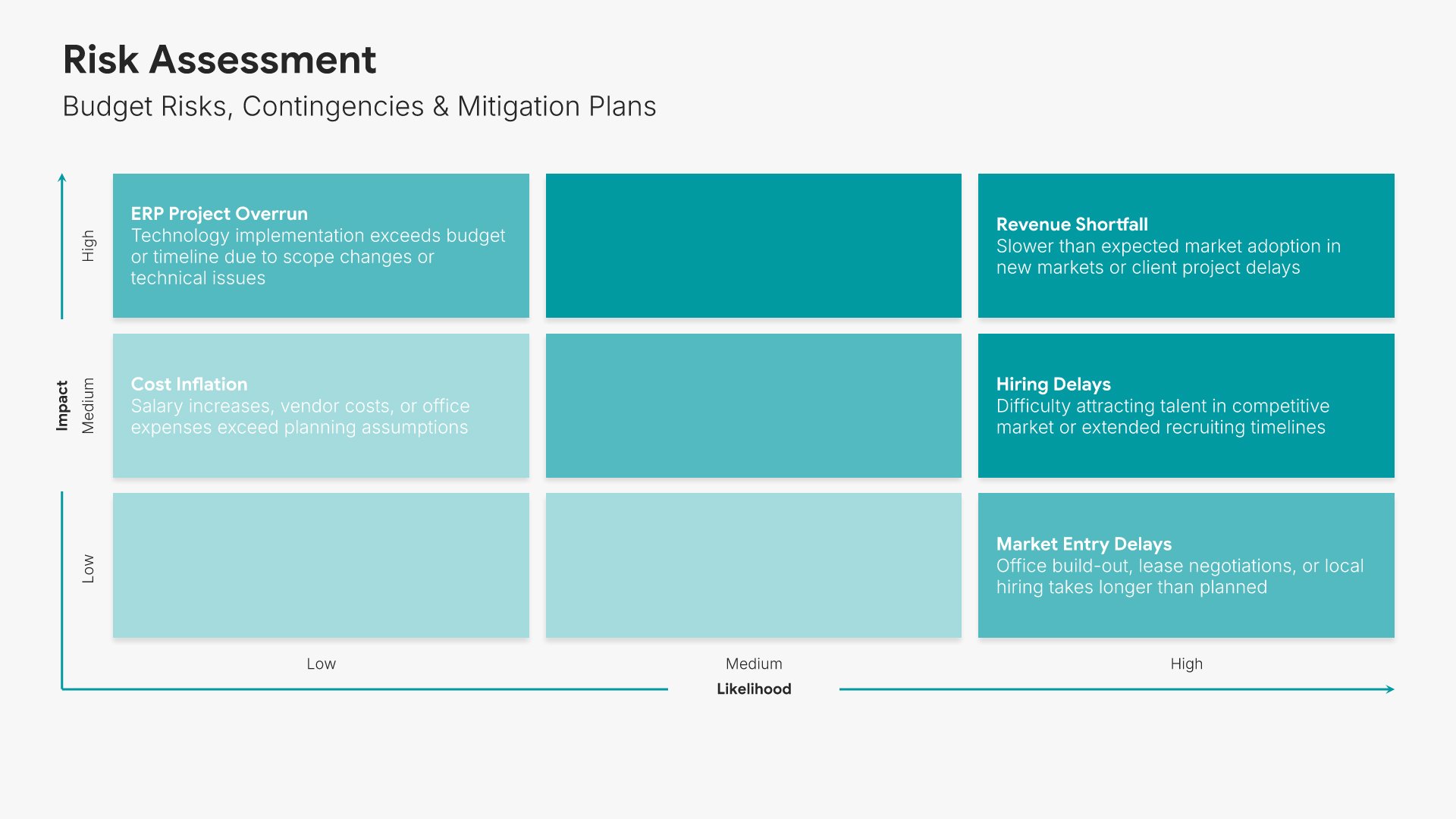Click empty low-impact medium-likelihood cell

point(753,565)
